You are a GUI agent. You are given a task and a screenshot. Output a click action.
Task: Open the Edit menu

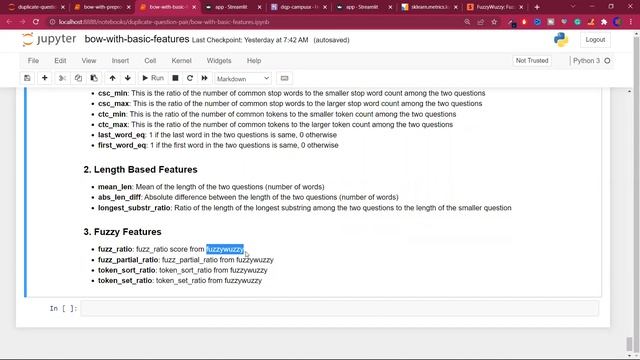click(x=60, y=60)
